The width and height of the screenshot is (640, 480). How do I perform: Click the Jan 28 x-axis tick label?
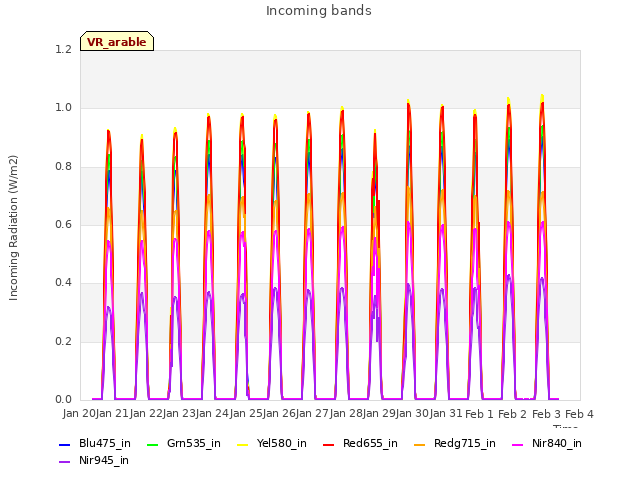coord(346,413)
